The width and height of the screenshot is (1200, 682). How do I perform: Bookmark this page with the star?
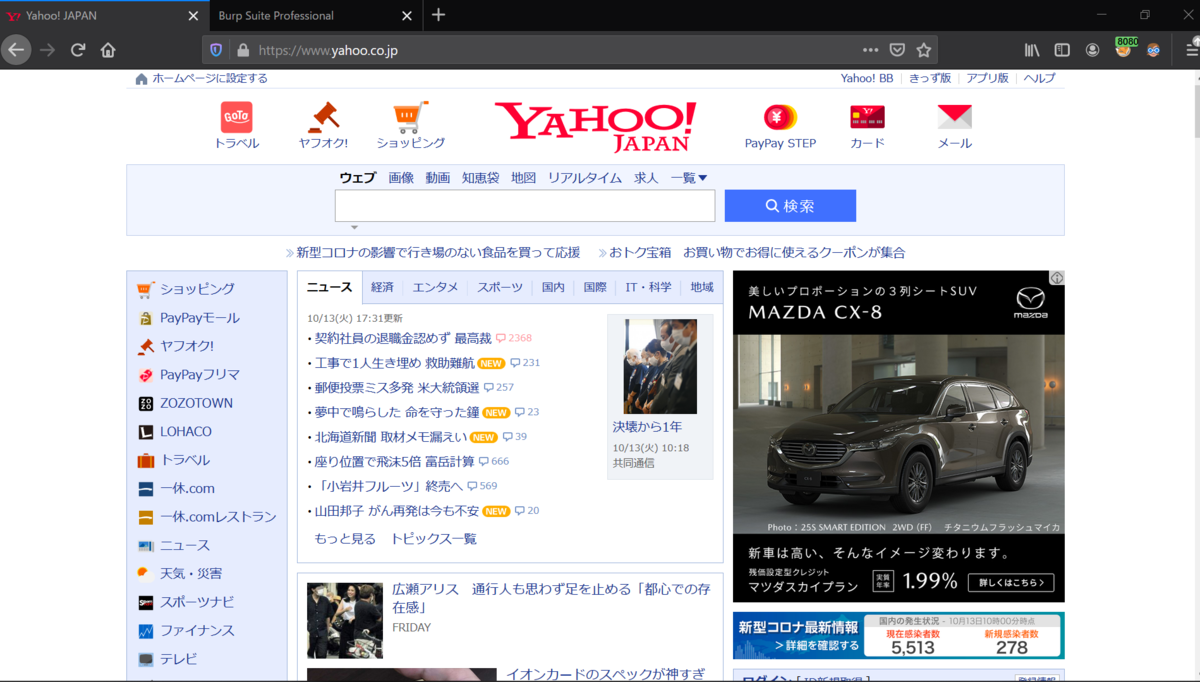pos(924,50)
